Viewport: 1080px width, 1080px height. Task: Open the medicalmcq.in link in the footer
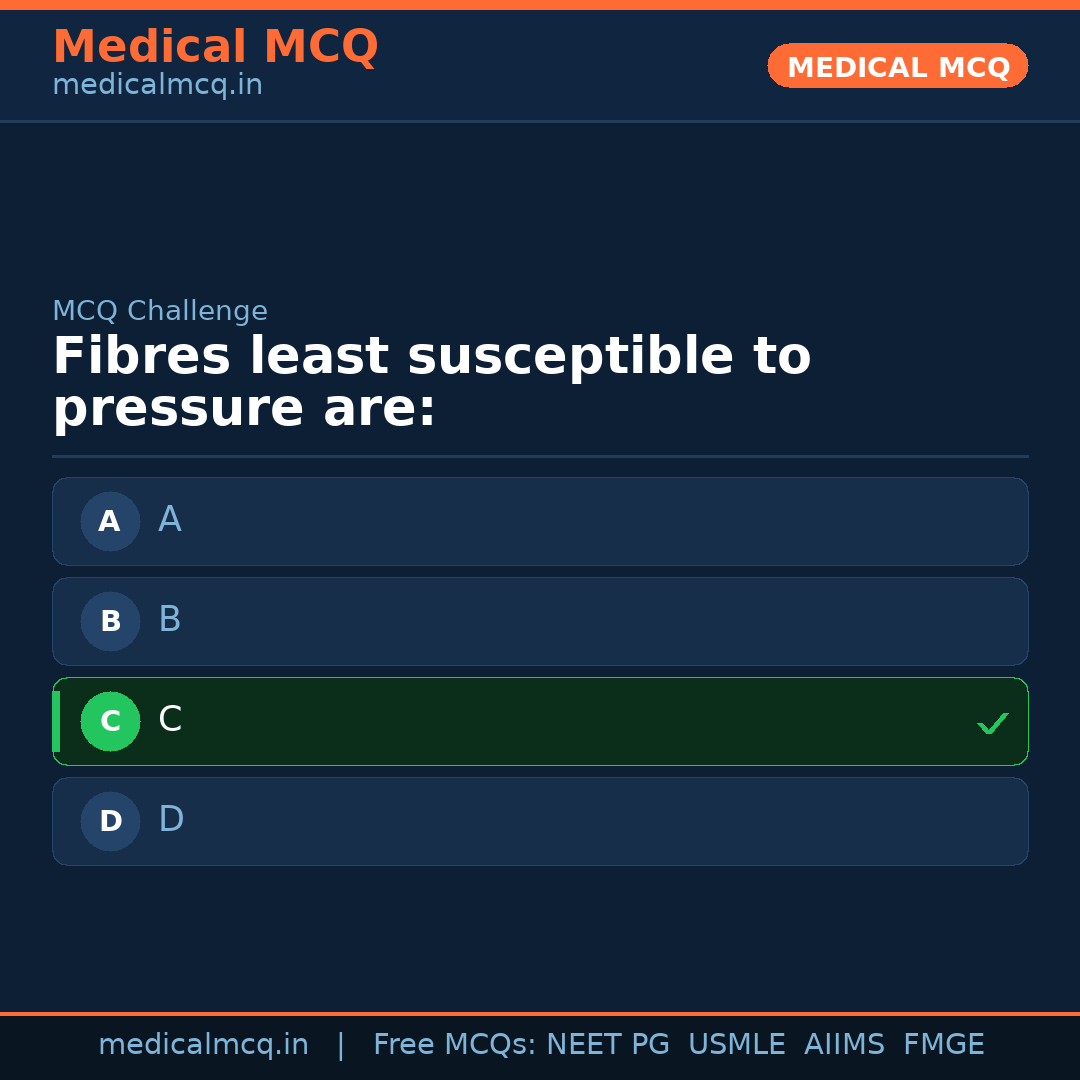coord(203,1045)
